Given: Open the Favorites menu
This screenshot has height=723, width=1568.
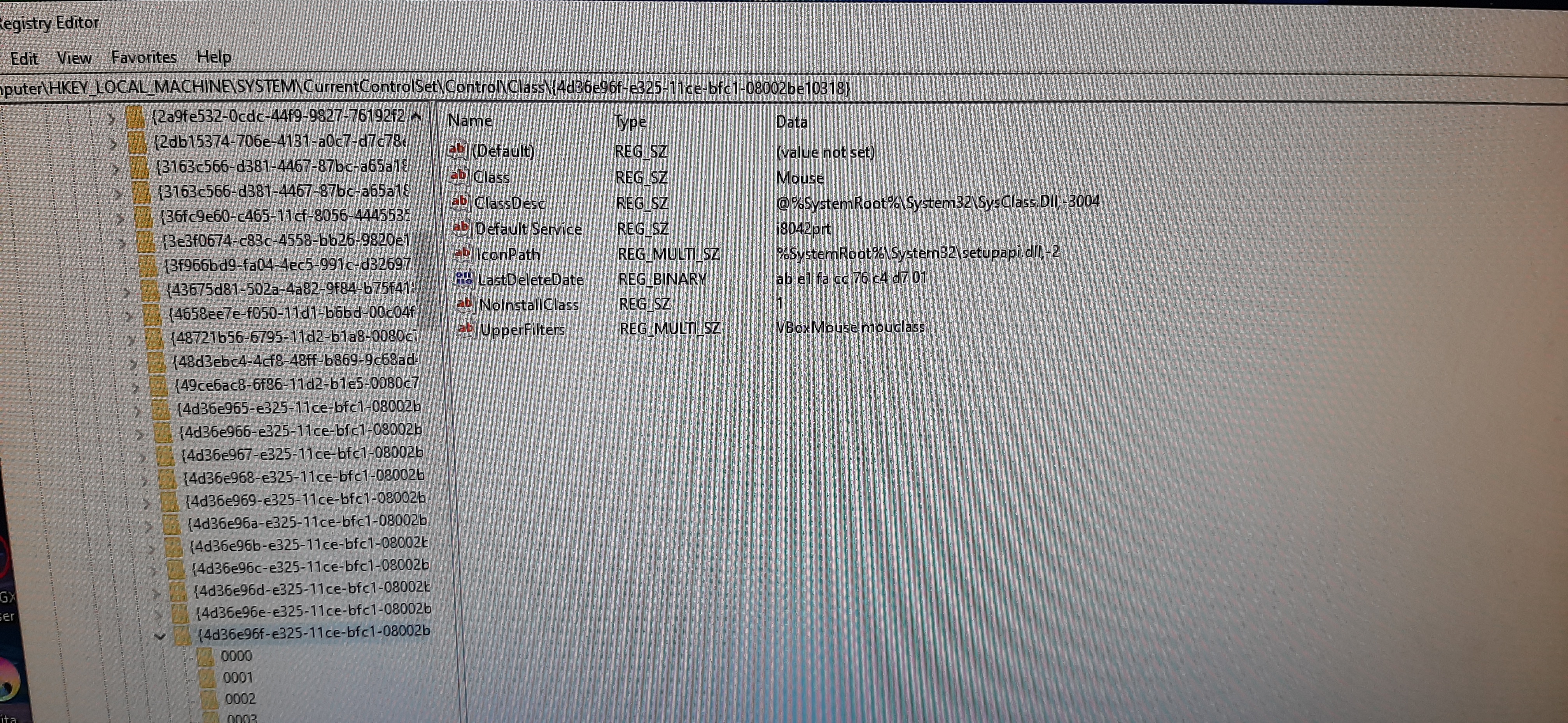Looking at the screenshot, I should point(143,57).
